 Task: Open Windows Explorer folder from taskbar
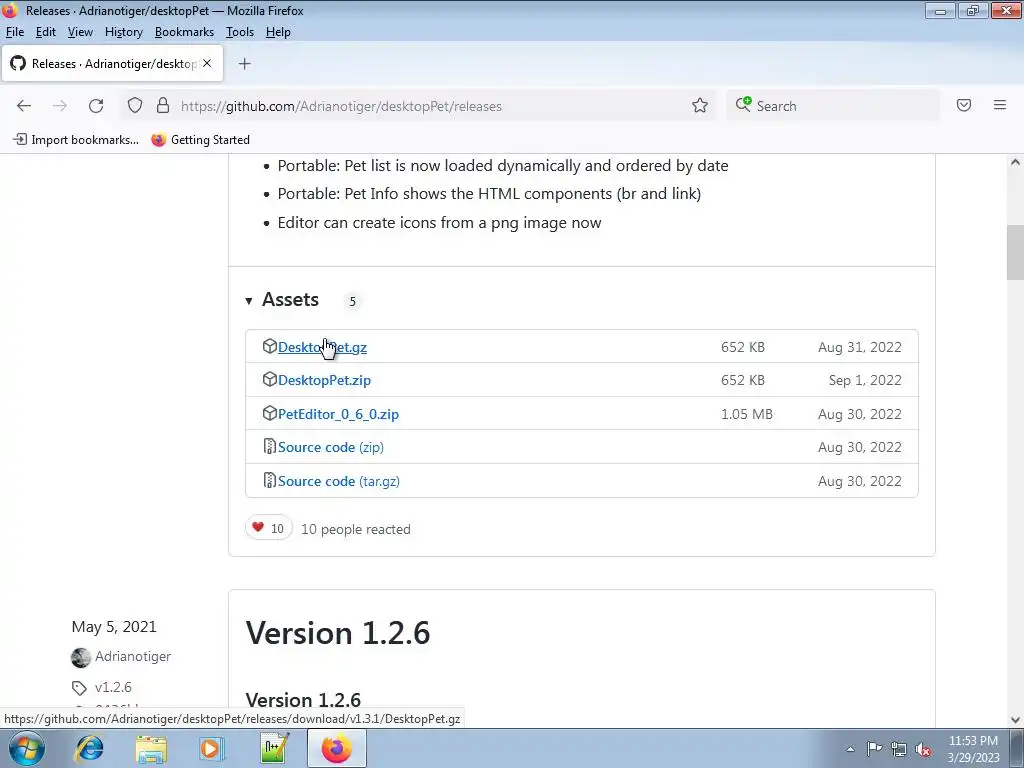(x=151, y=749)
